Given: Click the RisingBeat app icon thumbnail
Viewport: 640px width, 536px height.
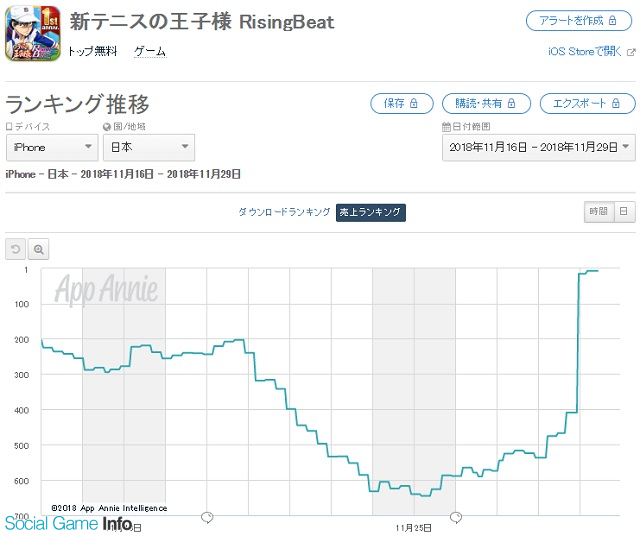Looking at the screenshot, I should (33, 33).
